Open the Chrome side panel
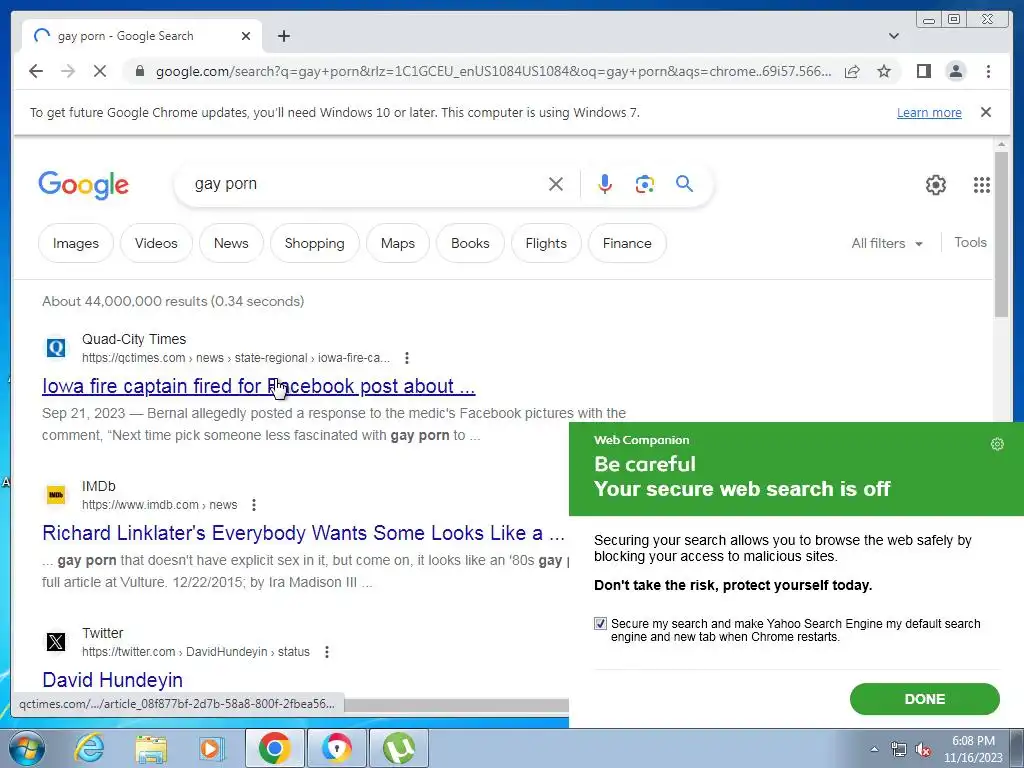The width and height of the screenshot is (1024, 768). pos(923,71)
